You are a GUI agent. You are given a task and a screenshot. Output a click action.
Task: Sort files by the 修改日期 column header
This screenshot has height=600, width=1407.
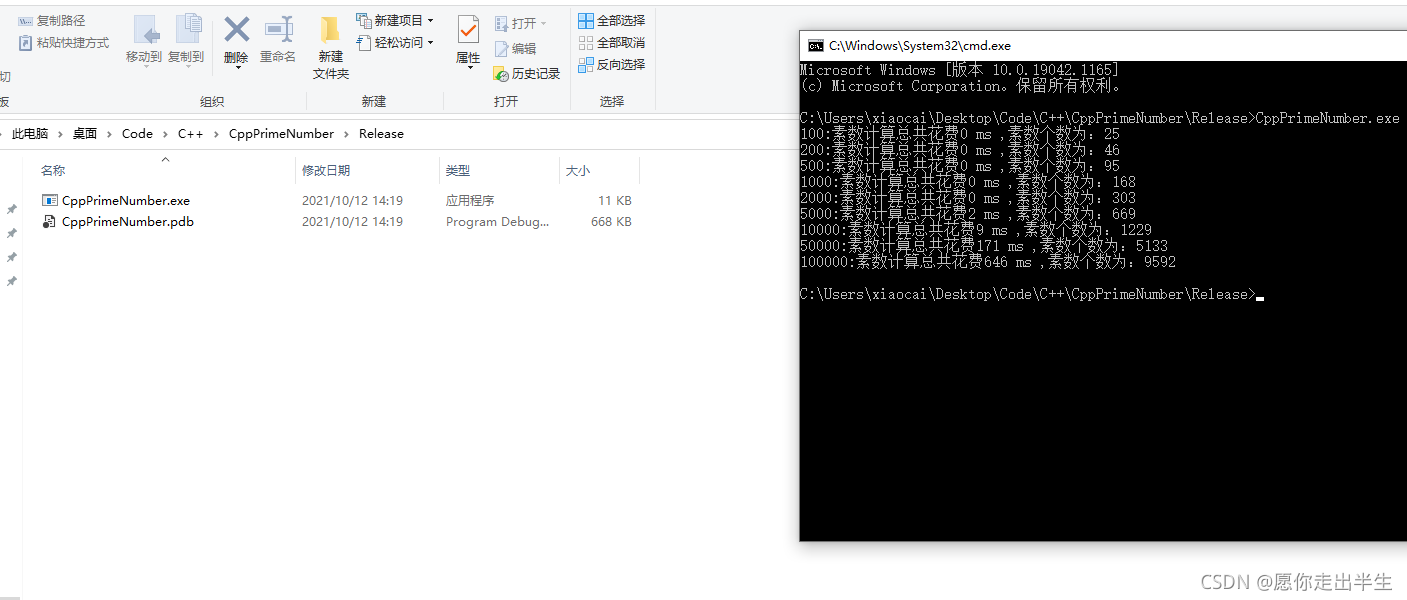[367, 171]
